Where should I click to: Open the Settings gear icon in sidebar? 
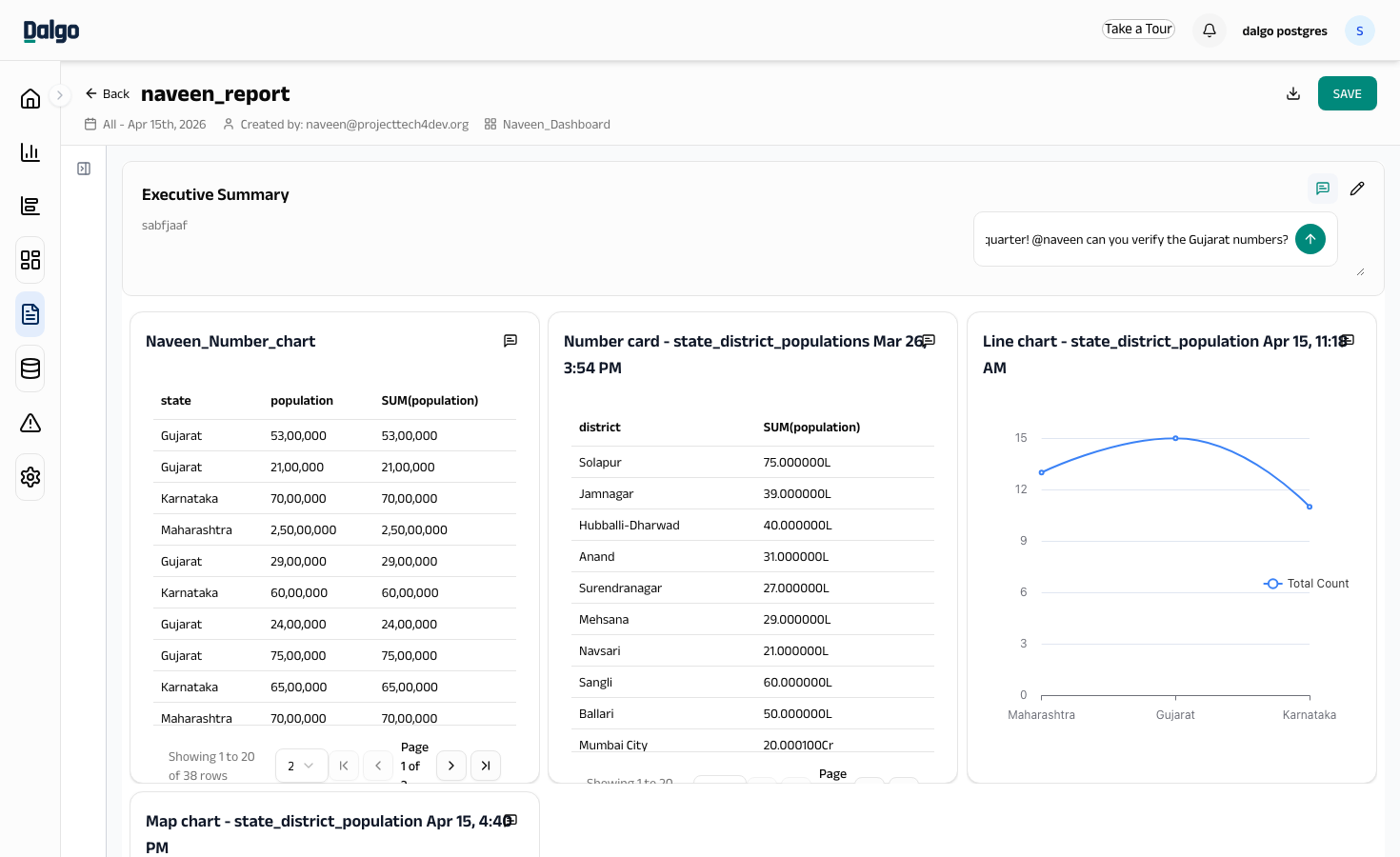coord(30,477)
